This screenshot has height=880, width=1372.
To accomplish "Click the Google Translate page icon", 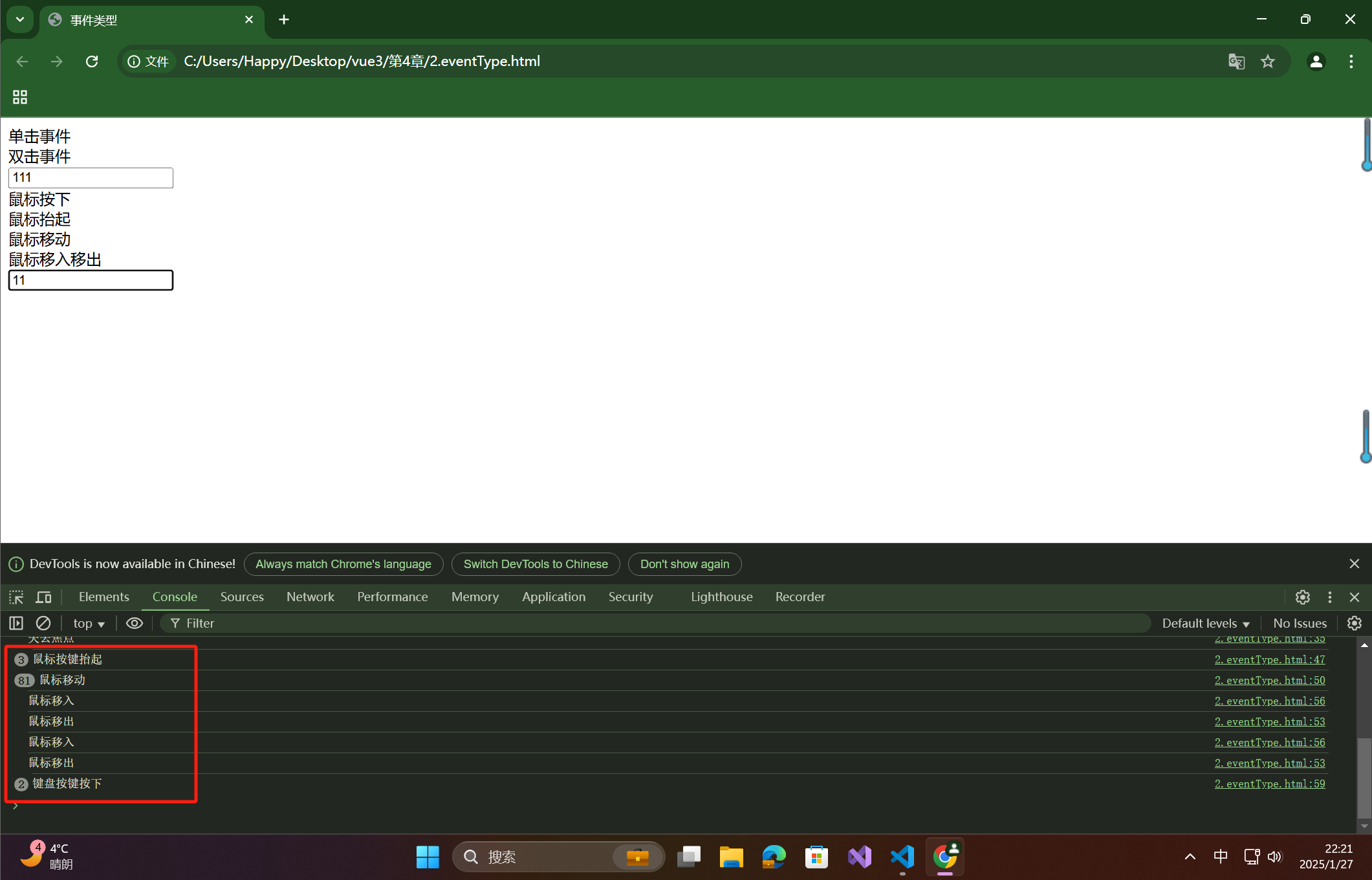I will (1236, 61).
